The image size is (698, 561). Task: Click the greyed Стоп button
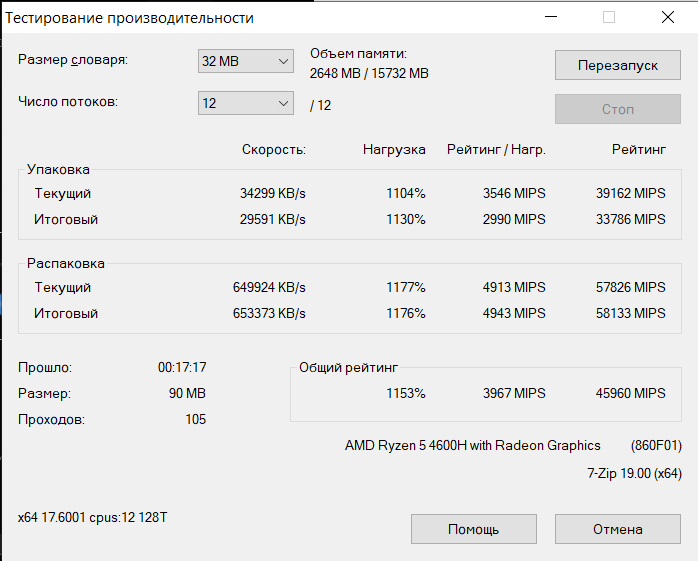tap(617, 109)
